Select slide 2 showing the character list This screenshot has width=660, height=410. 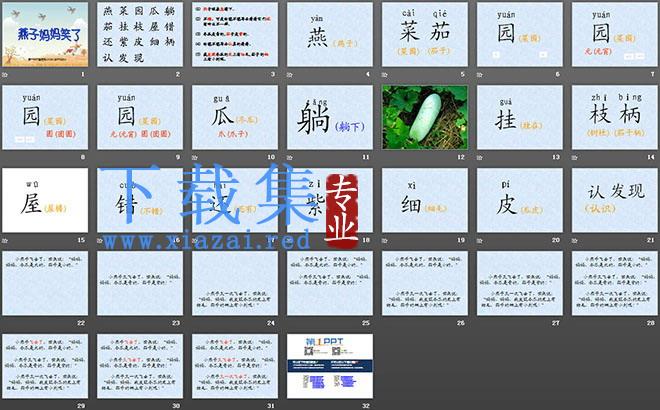pyautogui.click(x=140, y=35)
